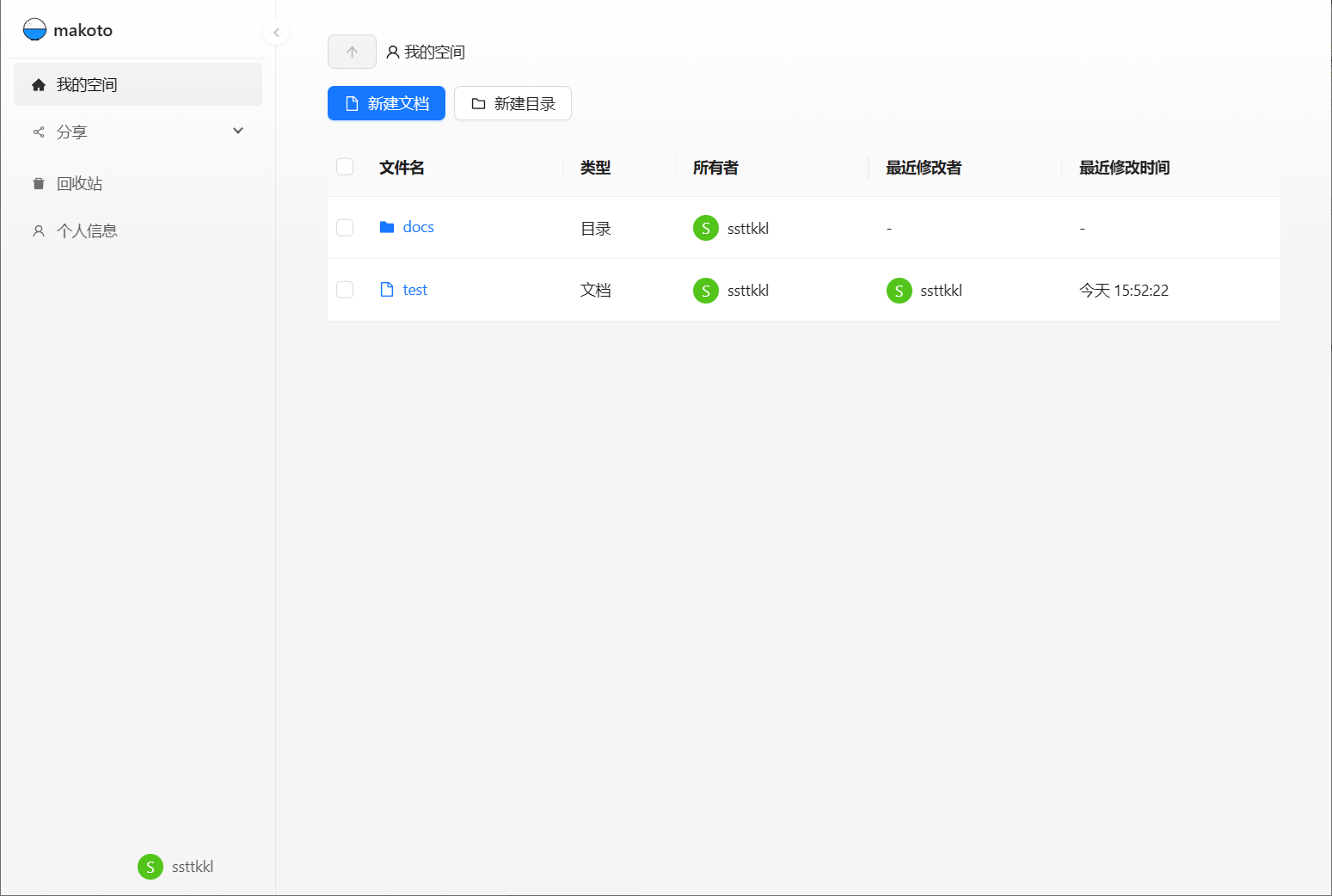Click the person icon beside 个人信息
This screenshot has height=896, width=1332.
[x=39, y=230]
